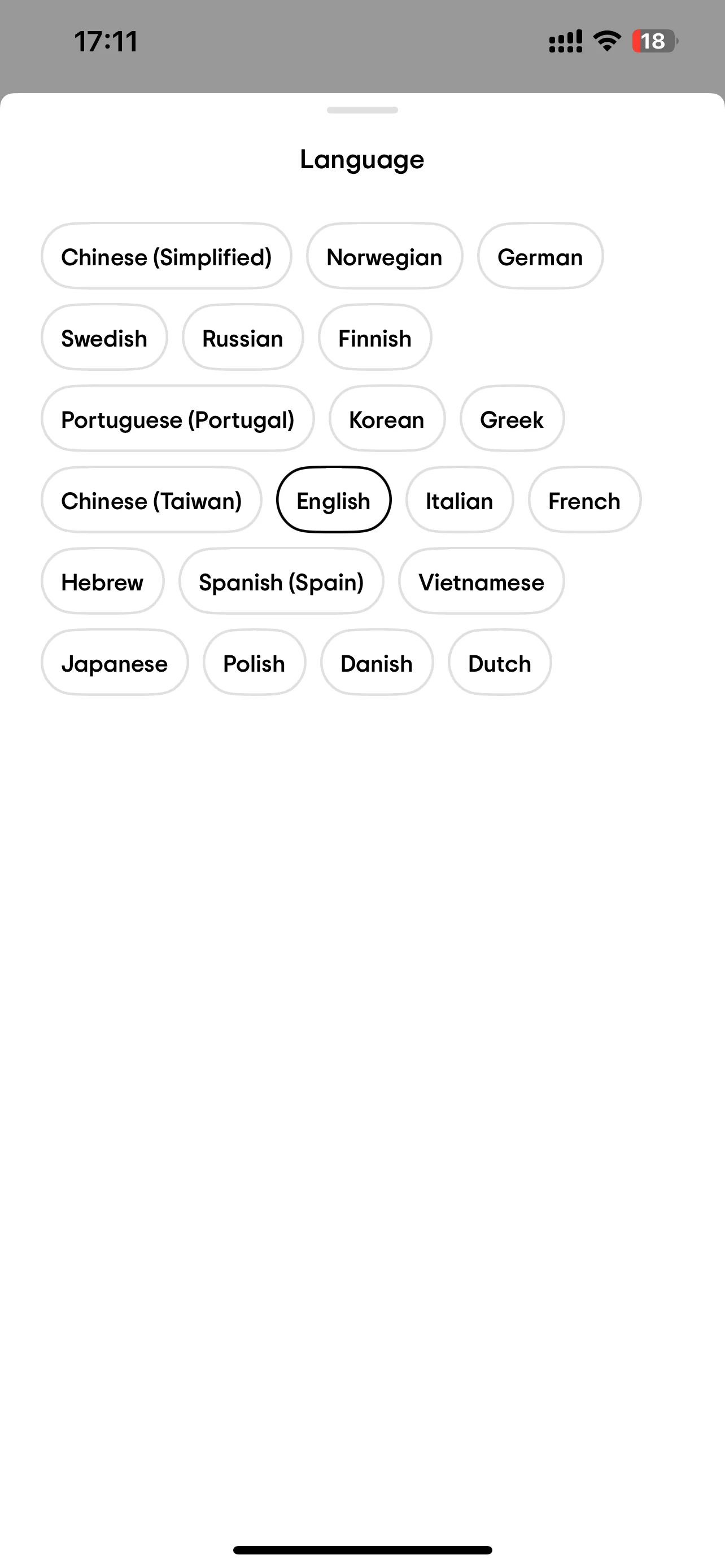Switch to Vietnamese language
This screenshot has width=725, height=1568.
pos(482,581)
